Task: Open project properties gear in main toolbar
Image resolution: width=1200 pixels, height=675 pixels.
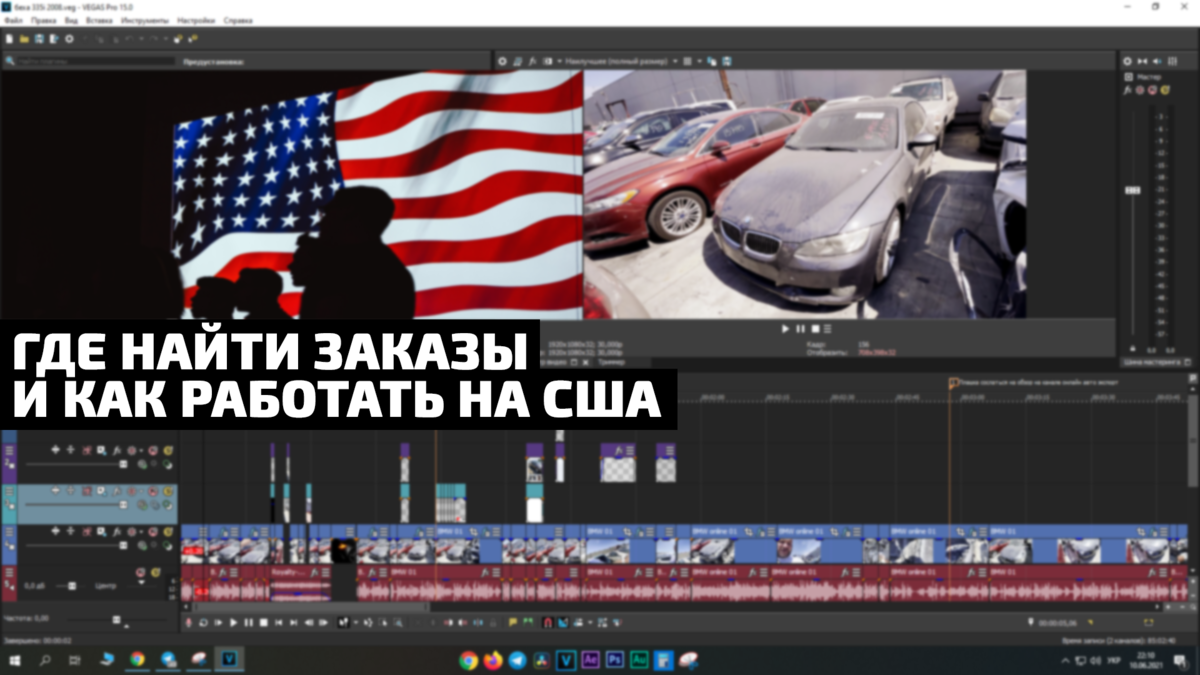Action: click(x=69, y=39)
